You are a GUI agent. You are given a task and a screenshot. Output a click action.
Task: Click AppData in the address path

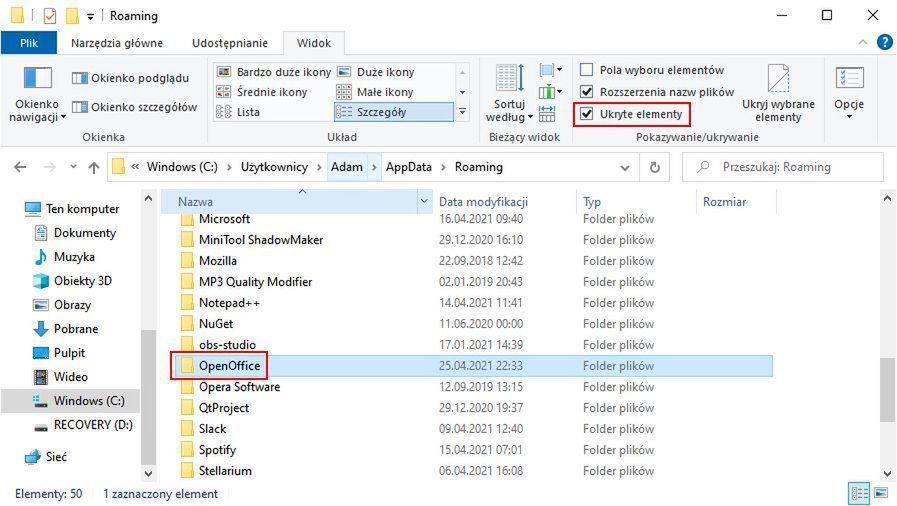pyautogui.click(x=408, y=167)
